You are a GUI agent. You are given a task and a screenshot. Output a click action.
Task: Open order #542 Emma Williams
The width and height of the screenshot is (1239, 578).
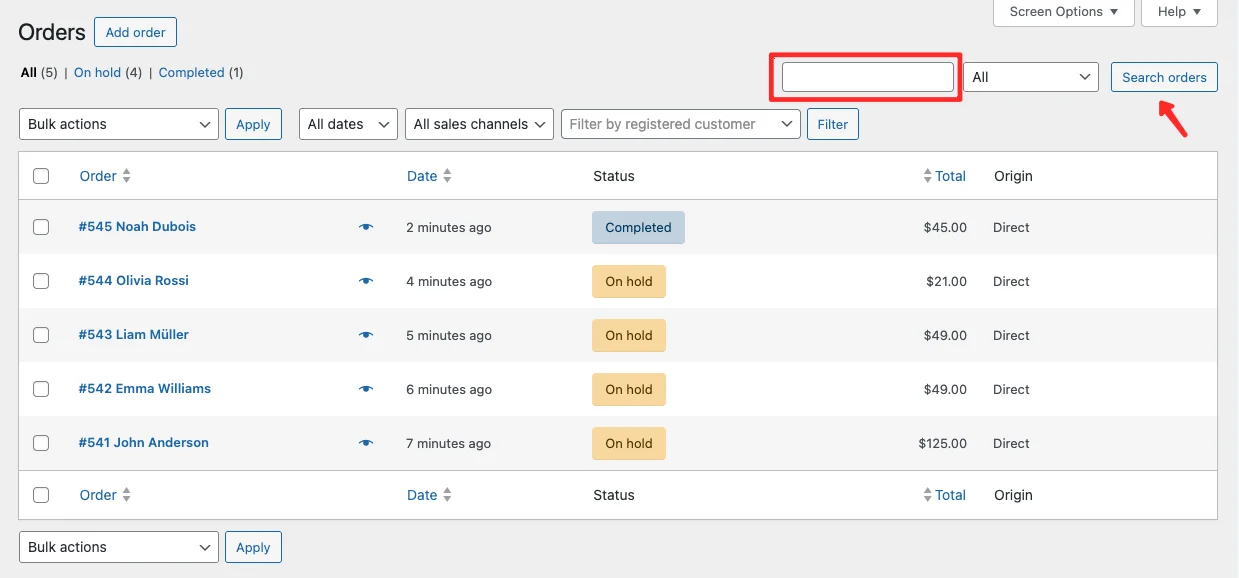click(x=145, y=389)
